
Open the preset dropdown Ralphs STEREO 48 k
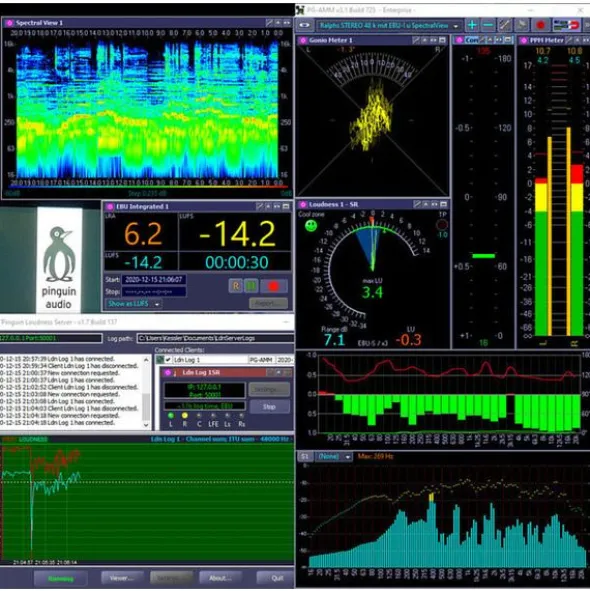tap(388, 26)
